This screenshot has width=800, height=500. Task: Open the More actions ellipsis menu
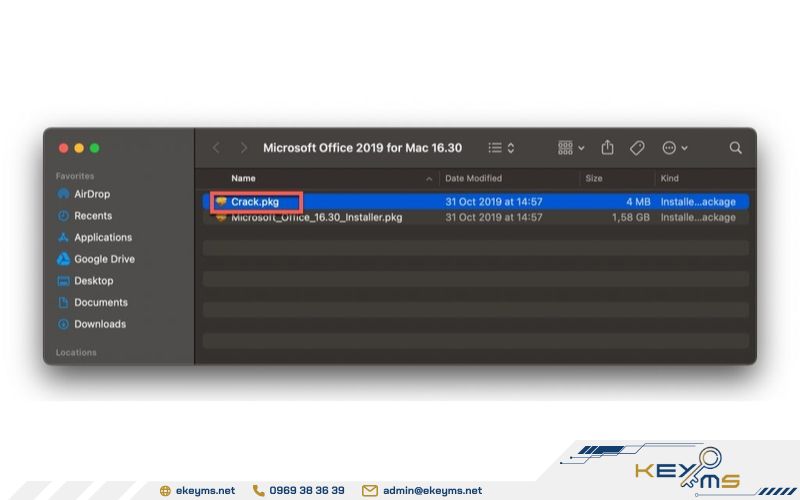click(674, 148)
